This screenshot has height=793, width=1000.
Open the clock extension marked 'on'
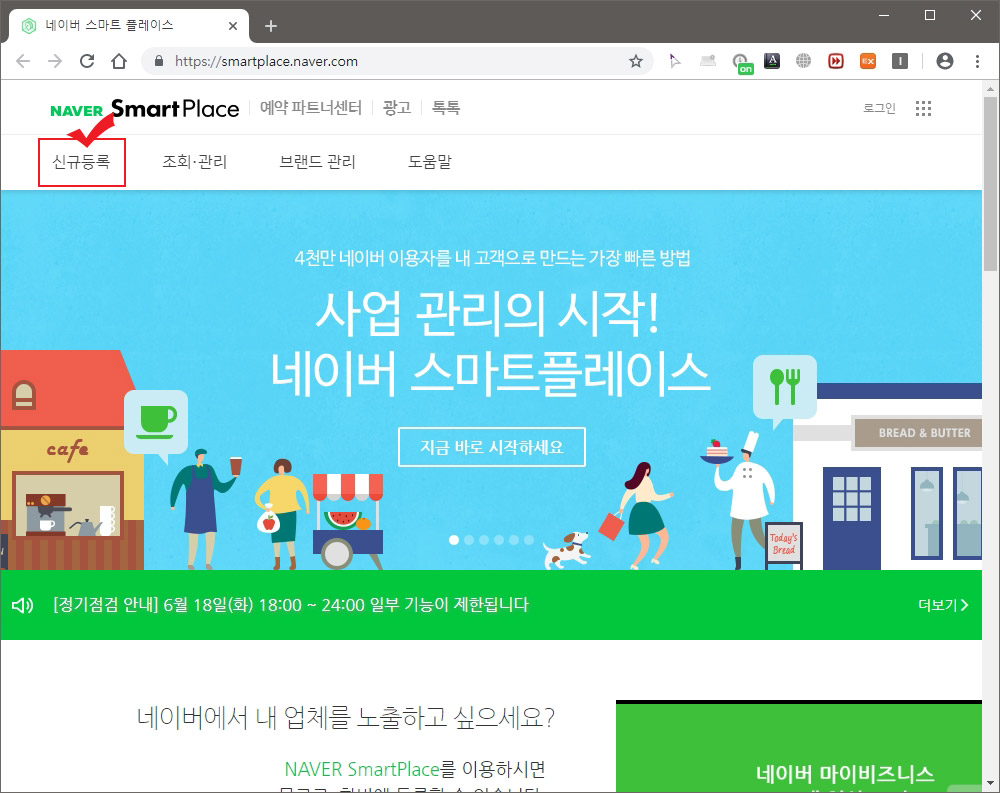point(741,63)
